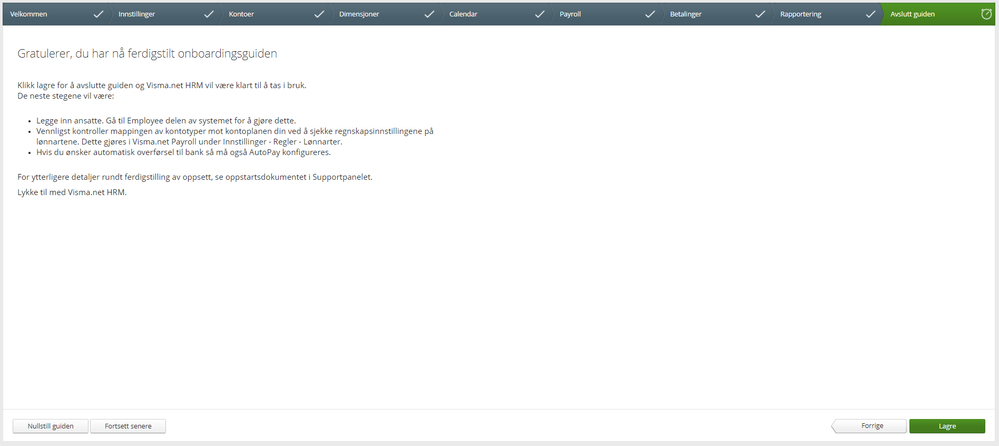
Task: Click the checkmark next to Innstillinger
Action: (208, 14)
